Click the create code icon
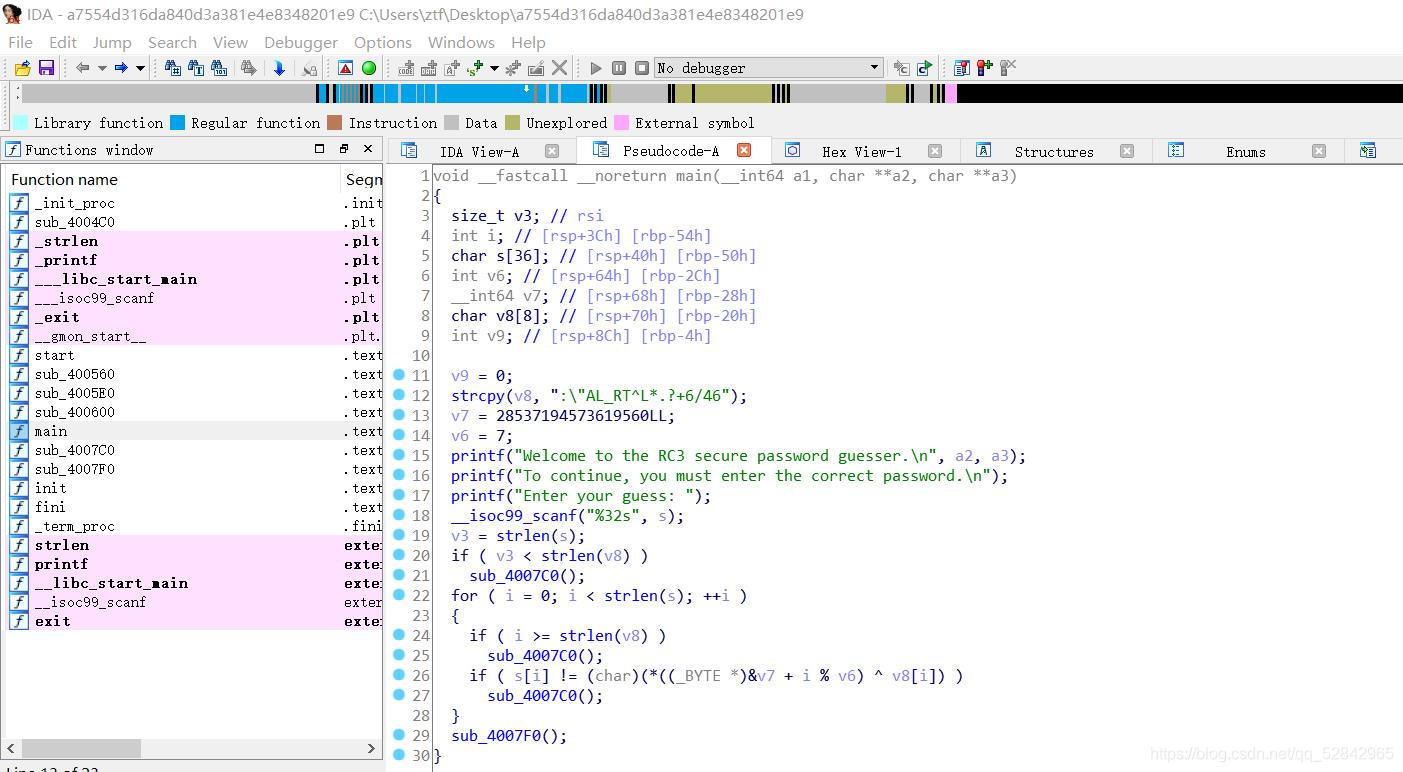This screenshot has height=772, width=1403. pyautogui.click(x=407, y=68)
